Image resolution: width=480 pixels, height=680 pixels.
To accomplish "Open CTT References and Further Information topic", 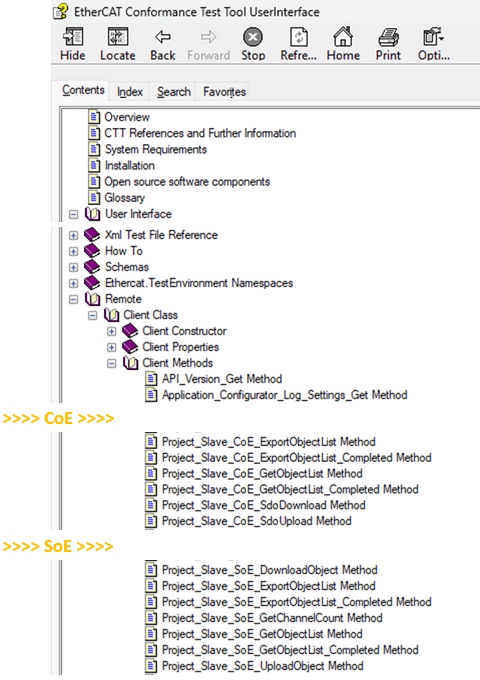I will 200,133.
